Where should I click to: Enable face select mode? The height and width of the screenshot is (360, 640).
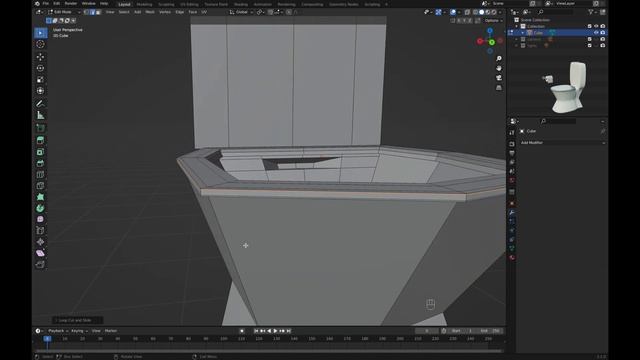98,12
